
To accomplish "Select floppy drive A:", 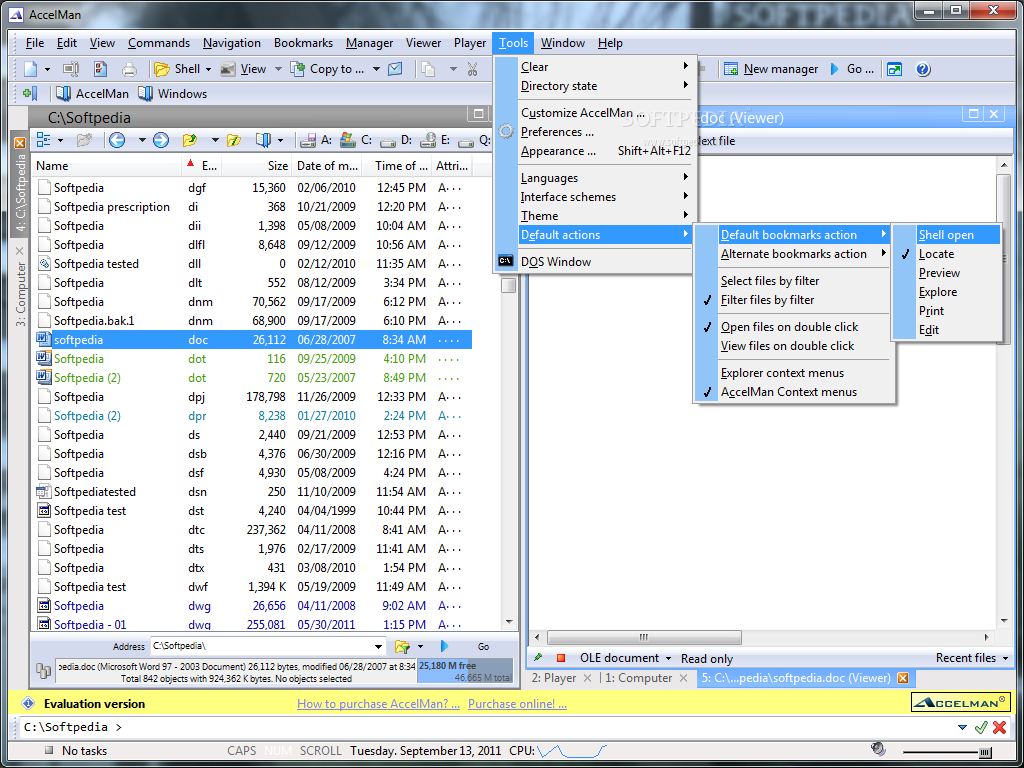I will (315, 140).
